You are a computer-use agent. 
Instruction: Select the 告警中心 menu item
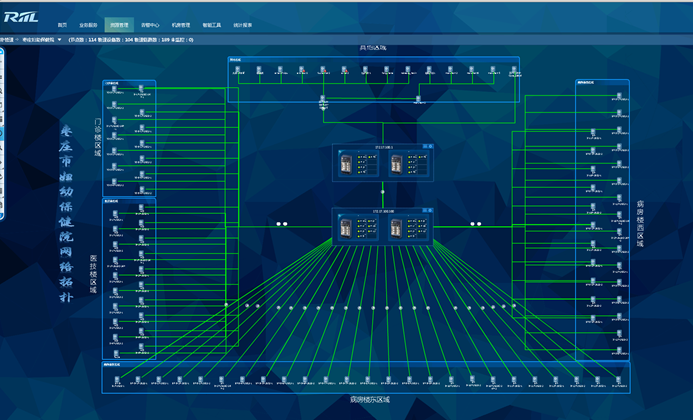(149, 23)
